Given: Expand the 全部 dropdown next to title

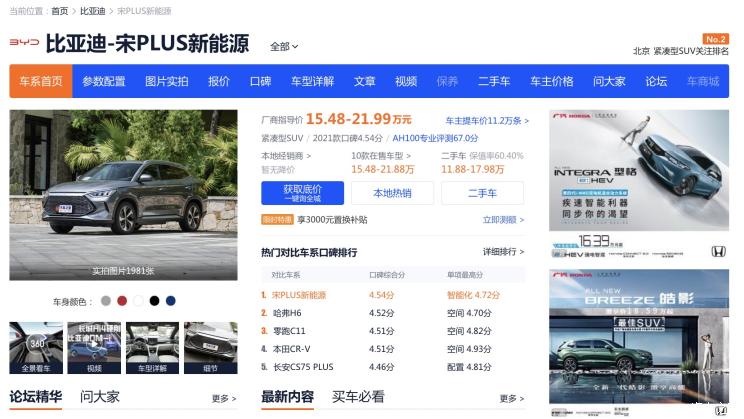Looking at the screenshot, I should click(284, 46).
